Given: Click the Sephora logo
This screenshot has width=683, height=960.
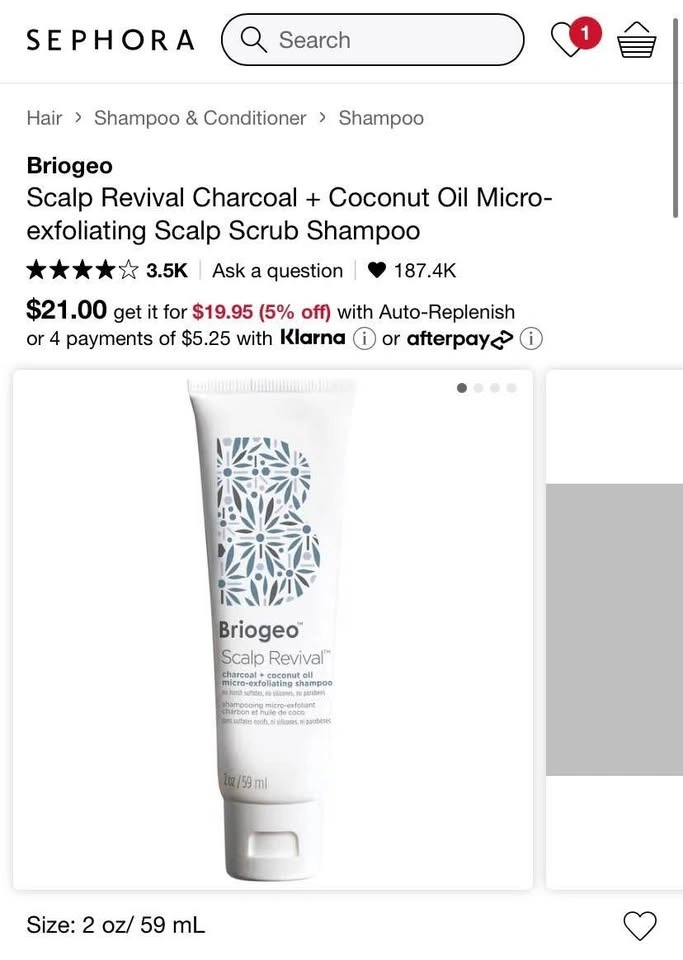Looking at the screenshot, I should pos(110,40).
